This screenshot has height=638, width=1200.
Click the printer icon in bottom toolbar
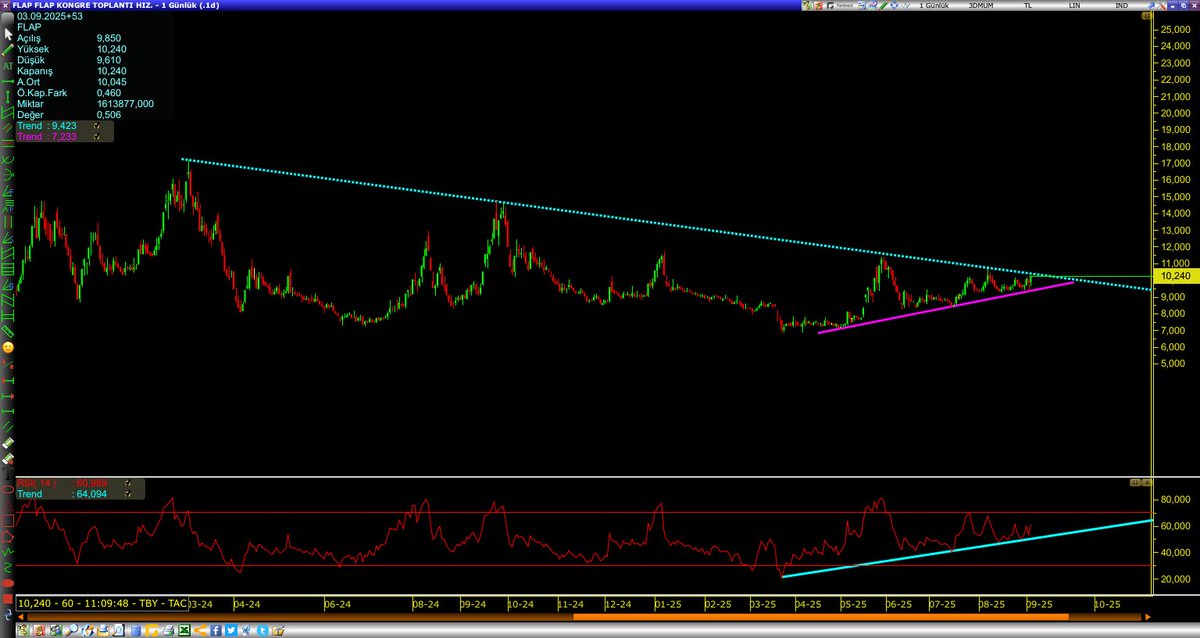[x=168, y=630]
